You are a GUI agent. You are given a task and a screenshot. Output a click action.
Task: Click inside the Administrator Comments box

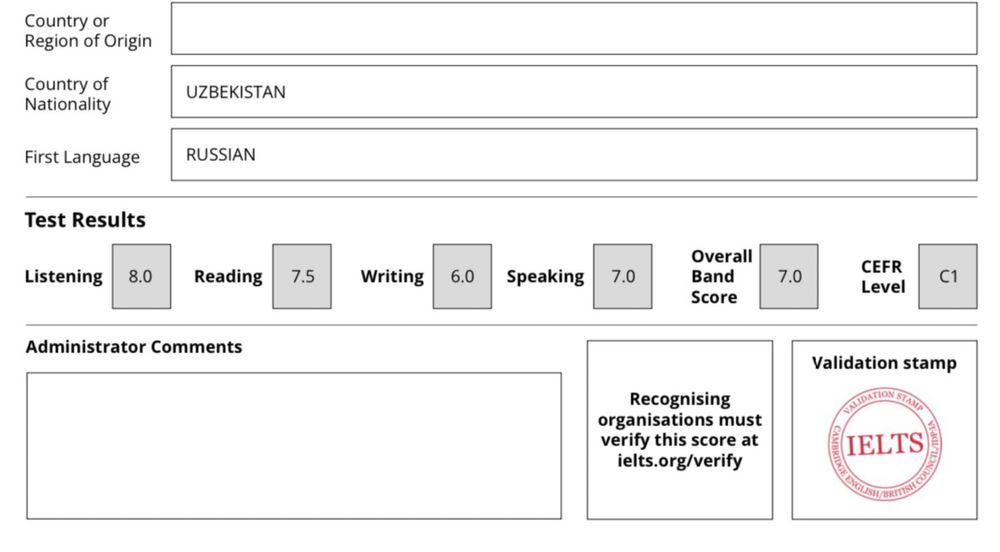pyautogui.click(x=293, y=445)
